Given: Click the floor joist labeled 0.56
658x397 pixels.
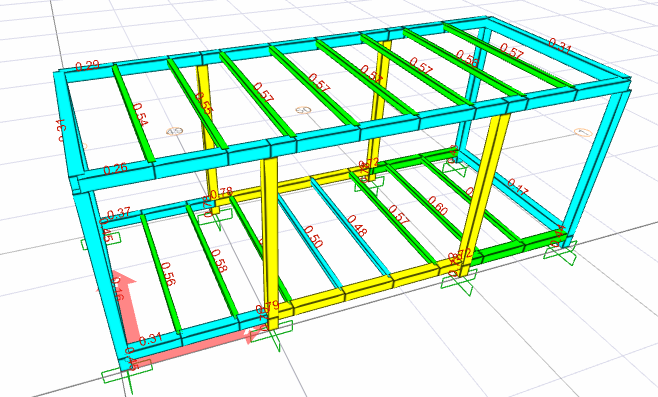Looking at the screenshot, I should tap(161, 272).
